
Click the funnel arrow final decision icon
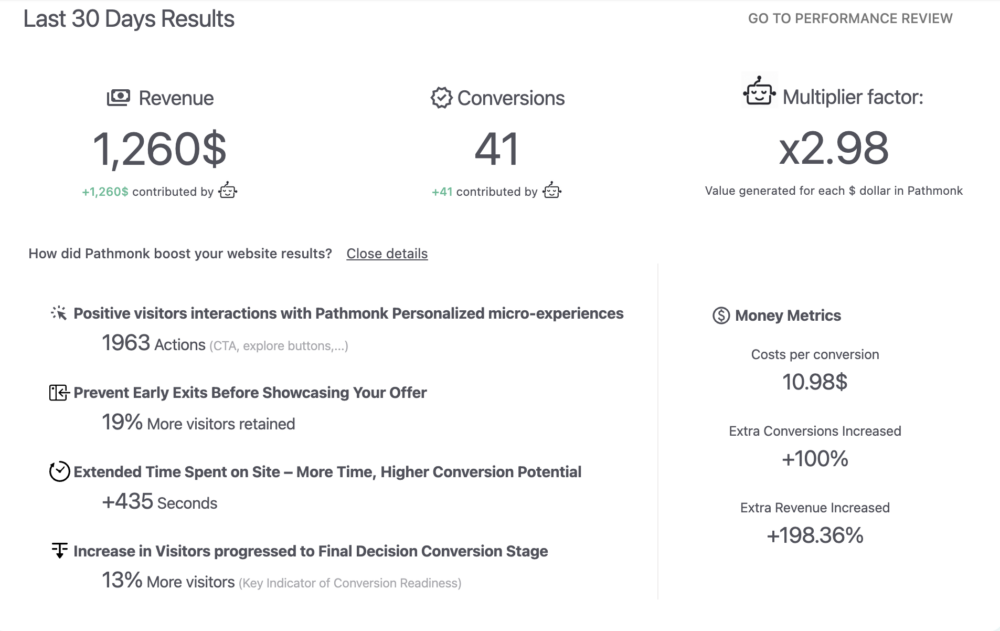coord(59,550)
